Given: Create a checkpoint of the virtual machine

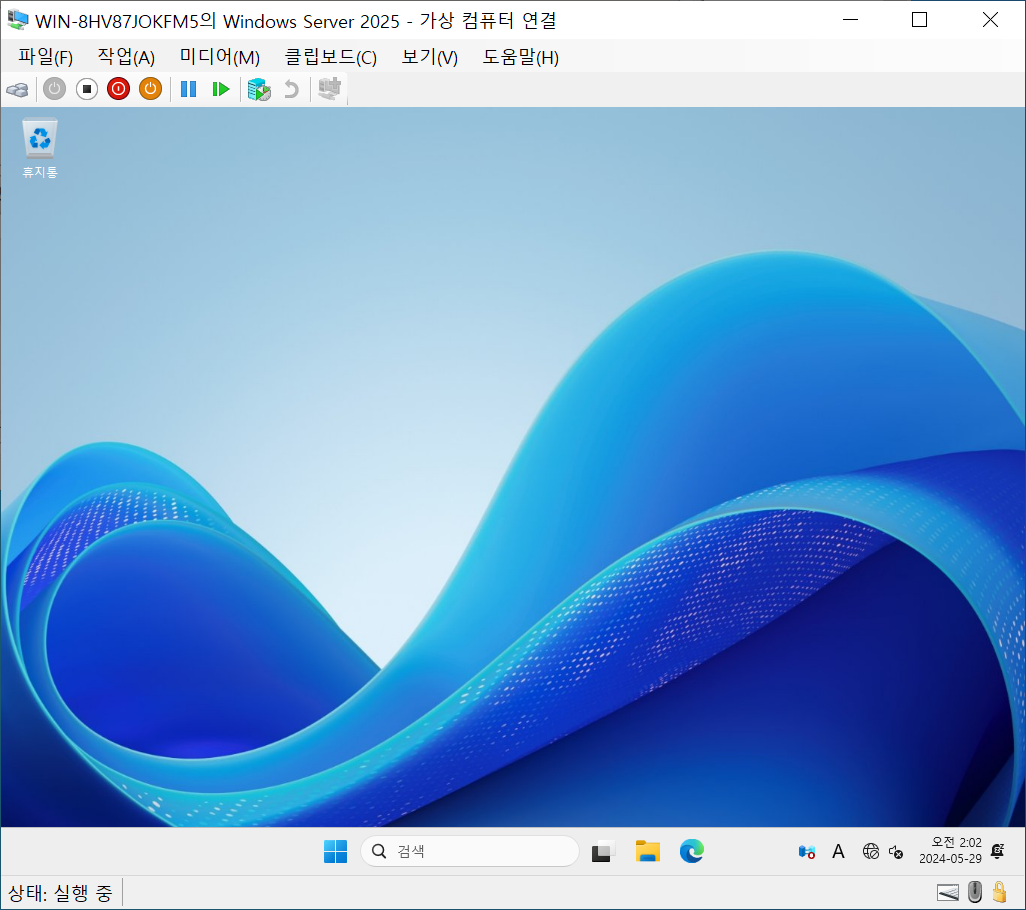Looking at the screenshot, I should coord(258,89).
